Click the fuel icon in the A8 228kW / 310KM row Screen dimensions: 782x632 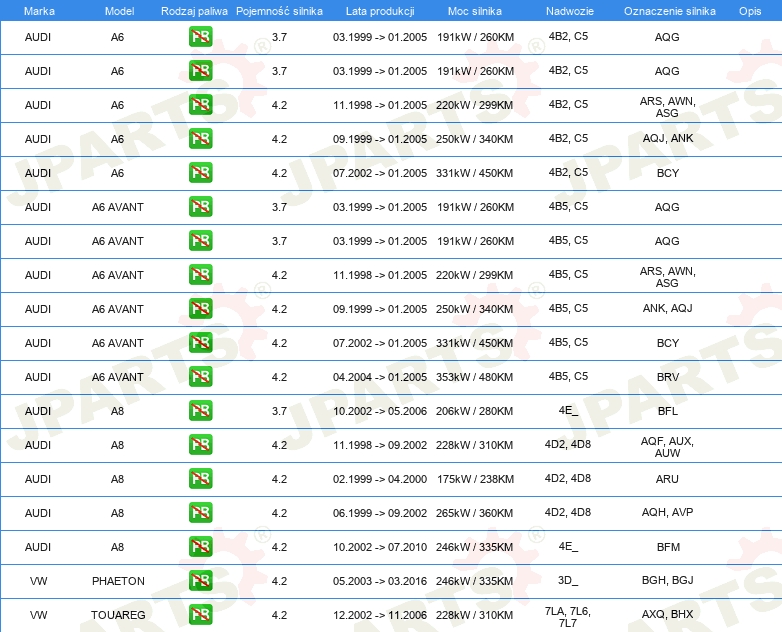point(200,444)
